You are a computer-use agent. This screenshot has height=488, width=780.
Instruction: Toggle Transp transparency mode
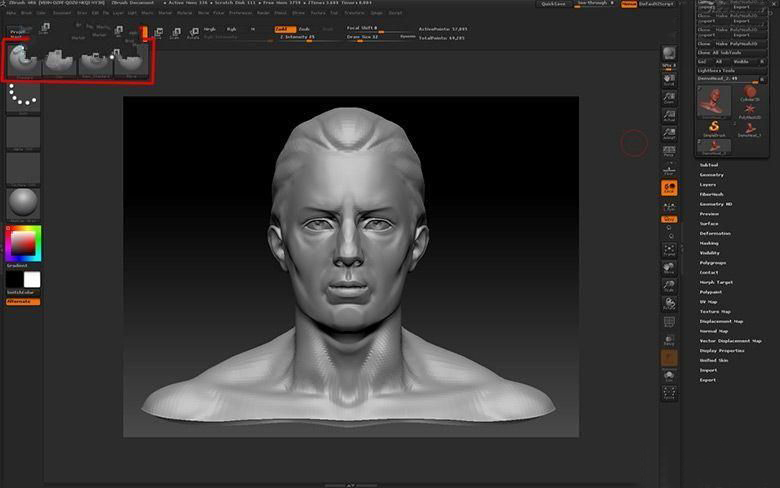pyautogui.click(x=669, y=340)
